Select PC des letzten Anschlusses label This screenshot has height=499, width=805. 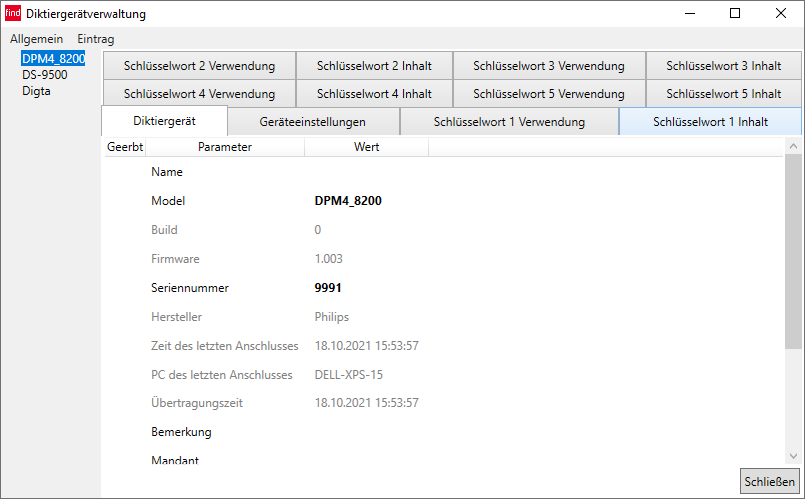coord(222,375)
